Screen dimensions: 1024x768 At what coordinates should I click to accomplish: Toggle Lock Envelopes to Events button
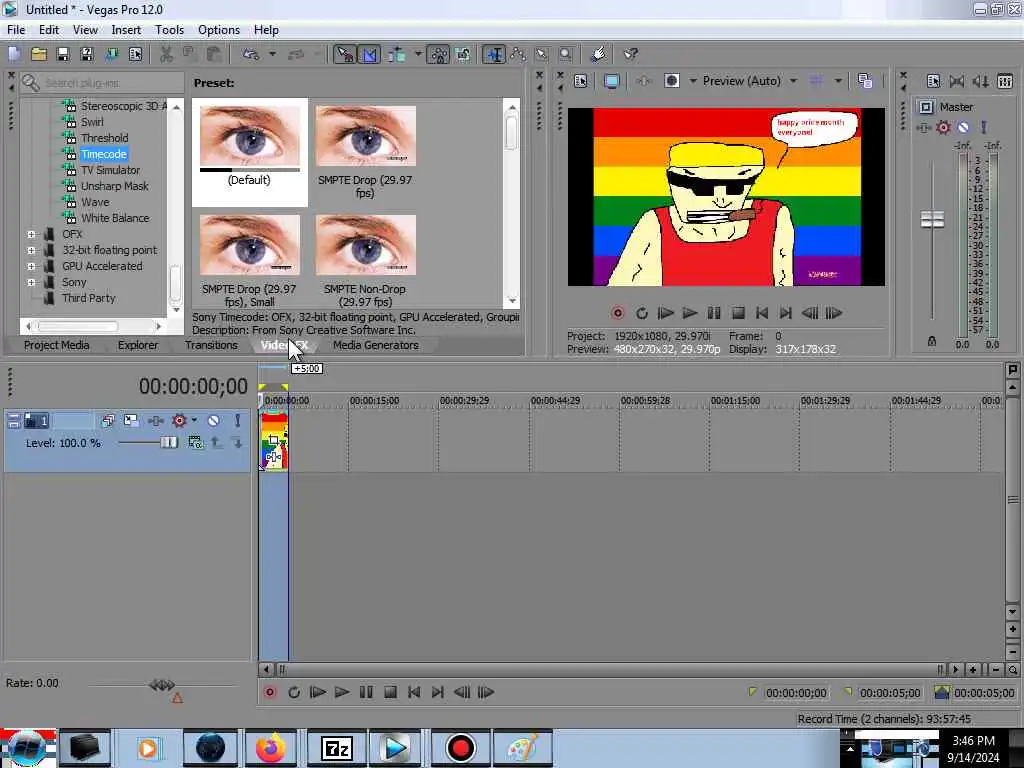click(439, 55)
